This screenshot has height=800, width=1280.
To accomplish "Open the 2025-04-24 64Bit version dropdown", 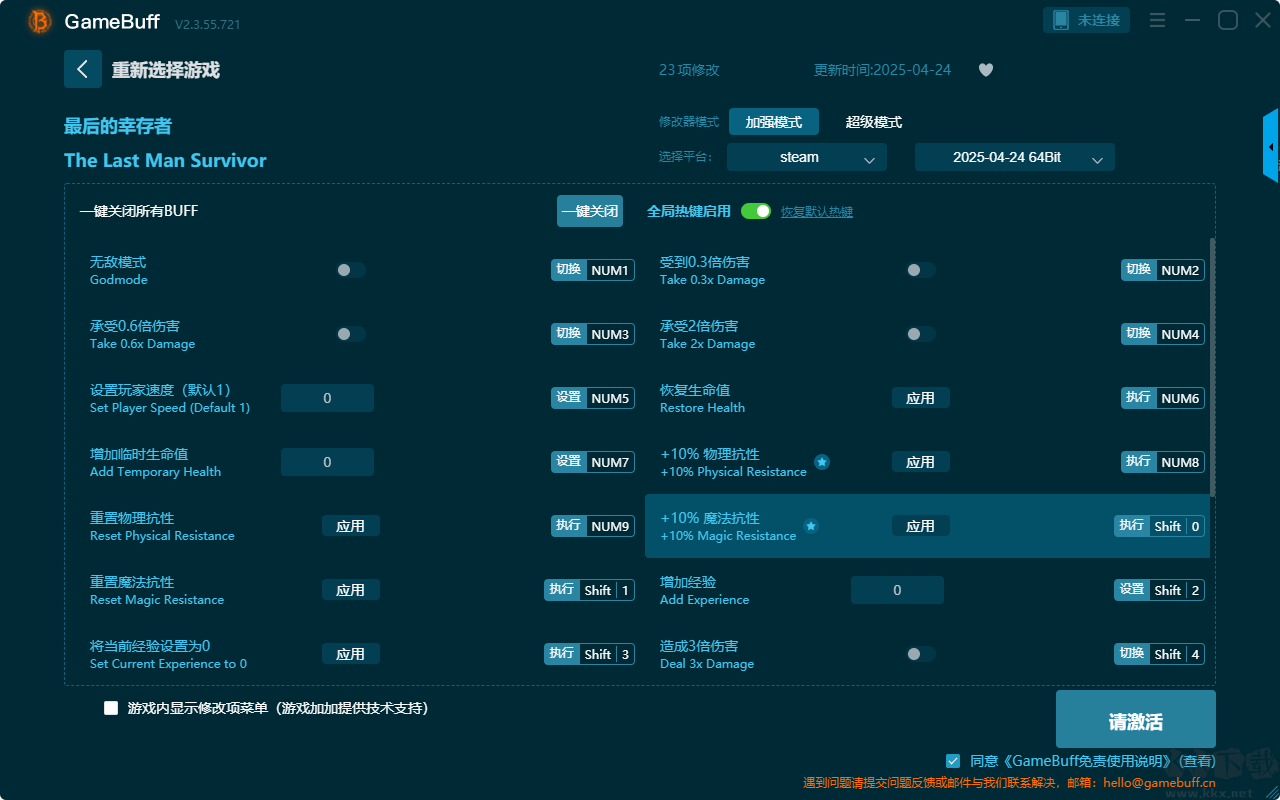I will [x=1015, y=157].
